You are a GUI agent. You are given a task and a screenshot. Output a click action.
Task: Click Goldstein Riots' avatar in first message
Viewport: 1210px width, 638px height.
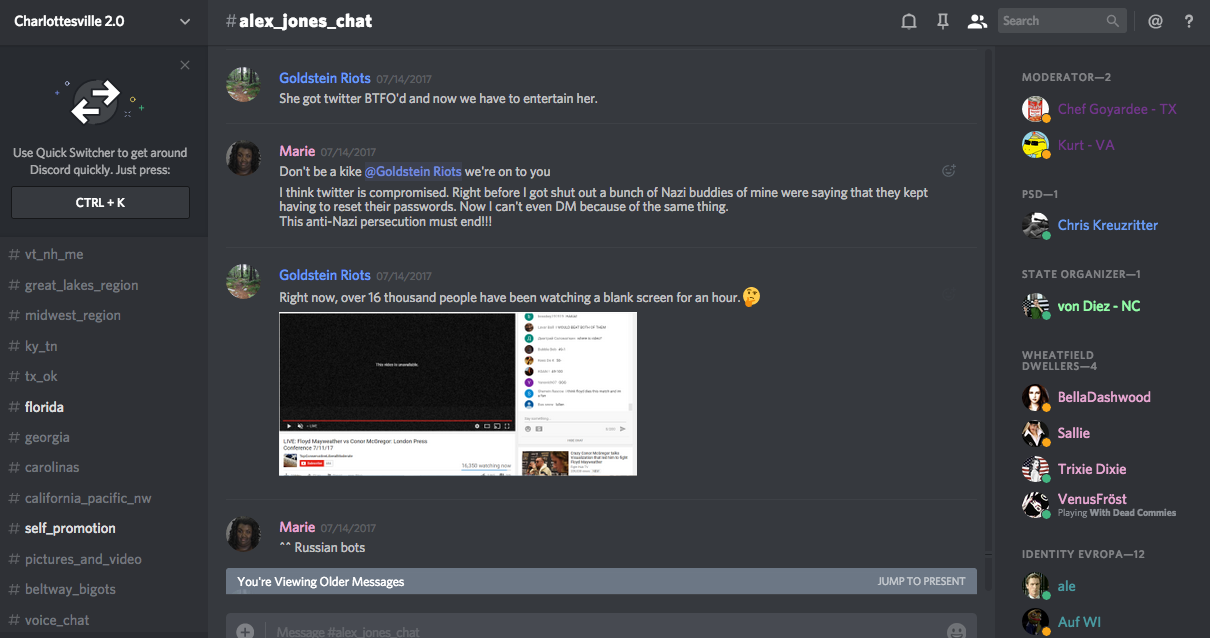(x=245, y=85)
